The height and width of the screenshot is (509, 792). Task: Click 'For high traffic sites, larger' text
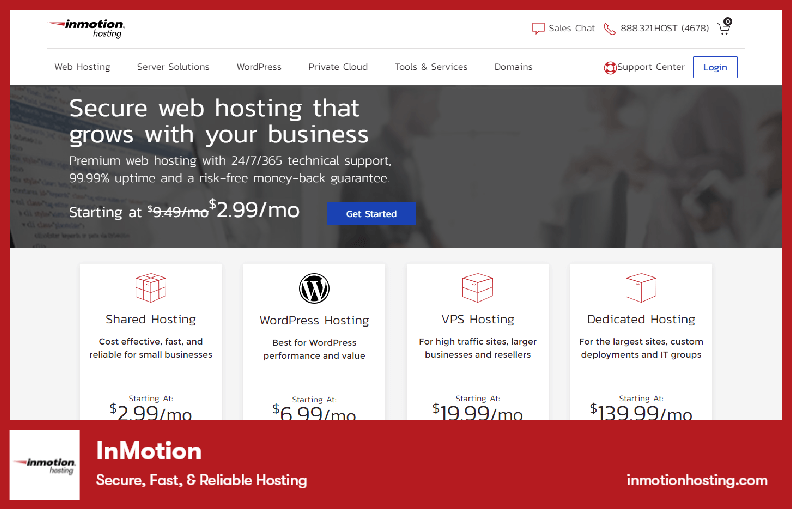click(x=478, y=342)
